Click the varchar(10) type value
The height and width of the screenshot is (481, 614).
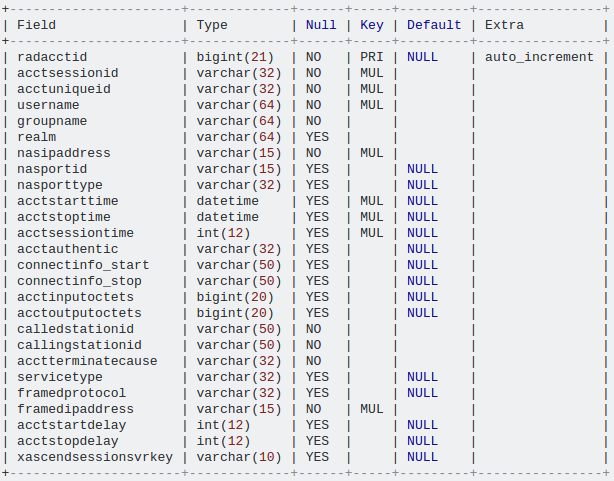[239, 457]
